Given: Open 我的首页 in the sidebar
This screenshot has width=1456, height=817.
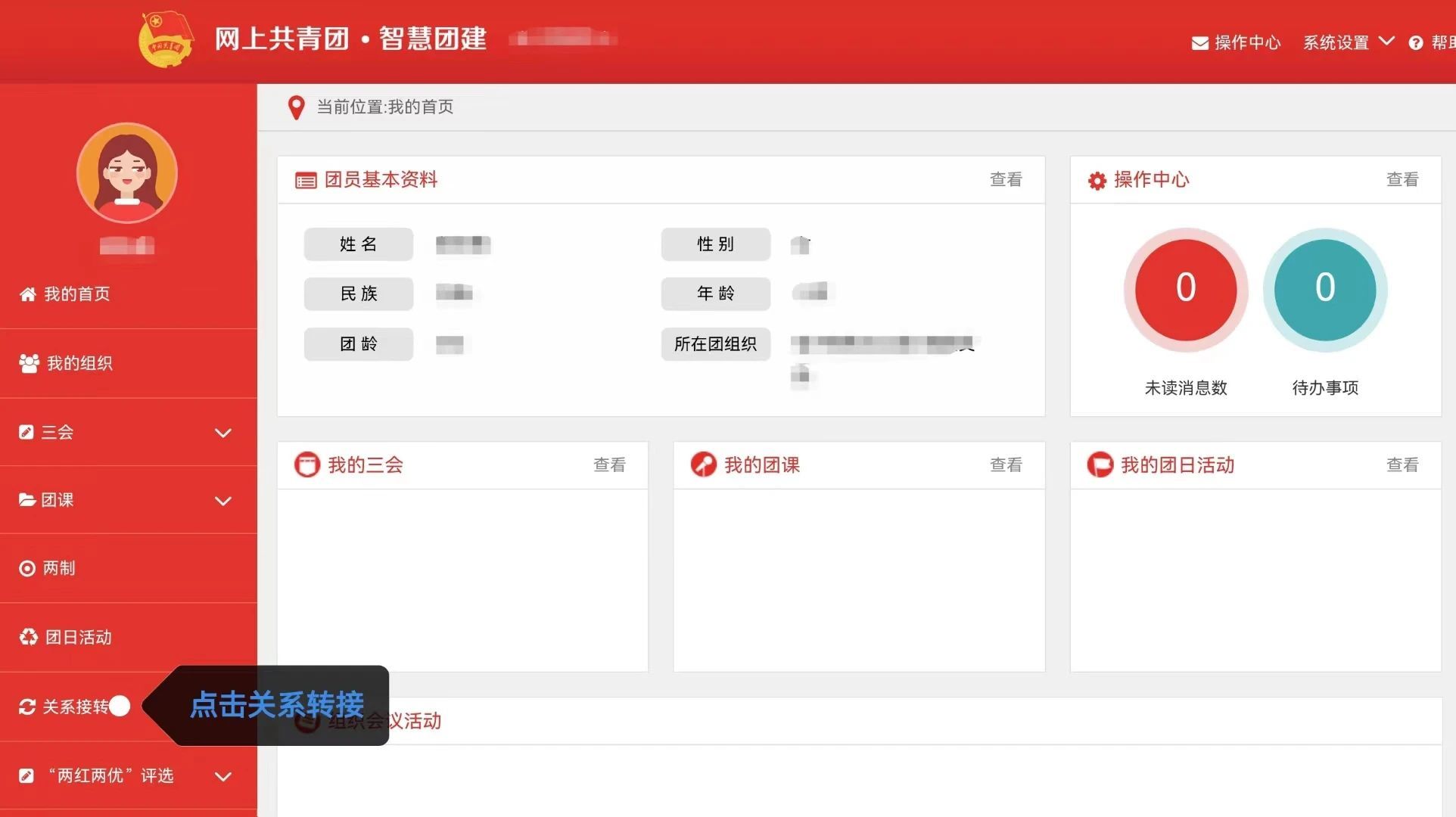Looking at the screenshot, I should coord(76,294).
